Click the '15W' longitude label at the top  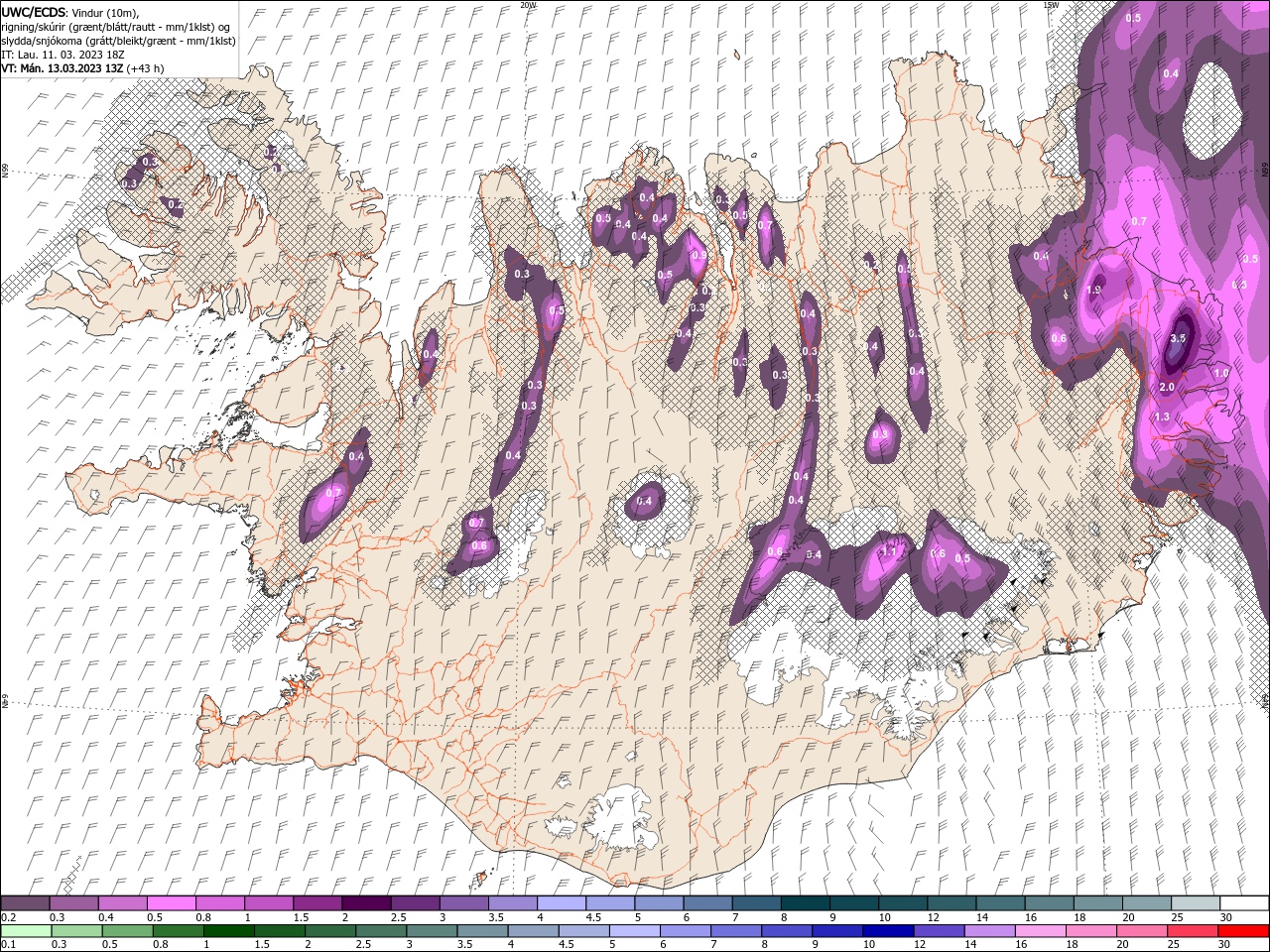[x=1051, y=5]
